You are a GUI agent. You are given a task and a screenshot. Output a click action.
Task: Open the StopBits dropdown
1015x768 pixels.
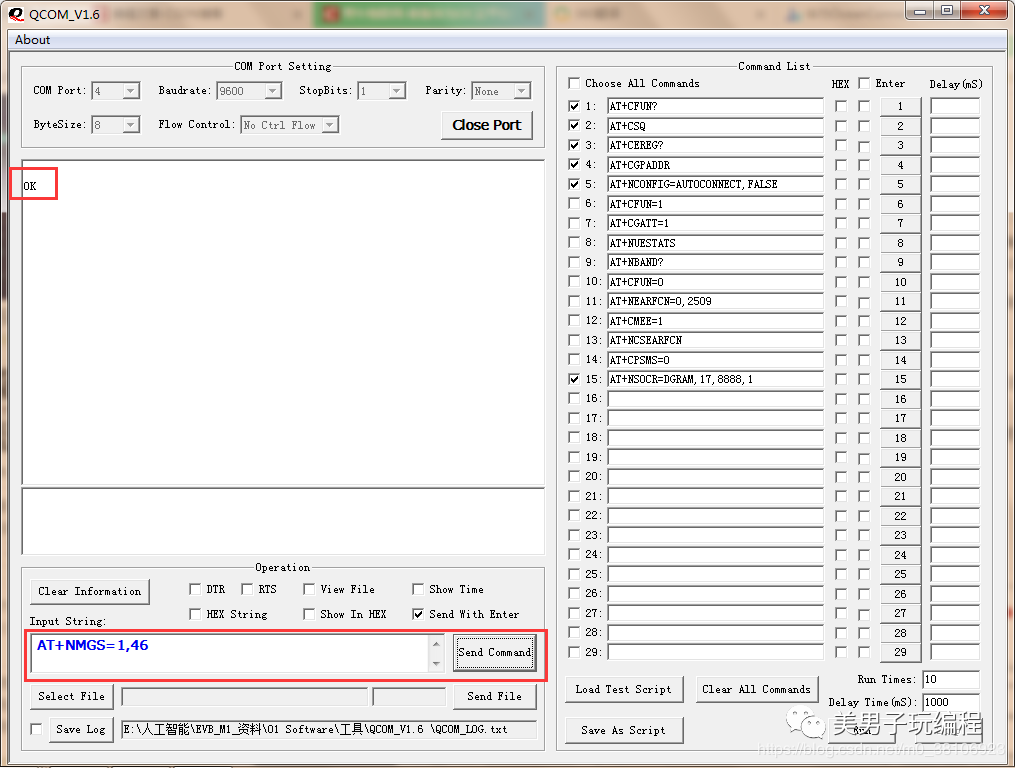tap(397, 91)
